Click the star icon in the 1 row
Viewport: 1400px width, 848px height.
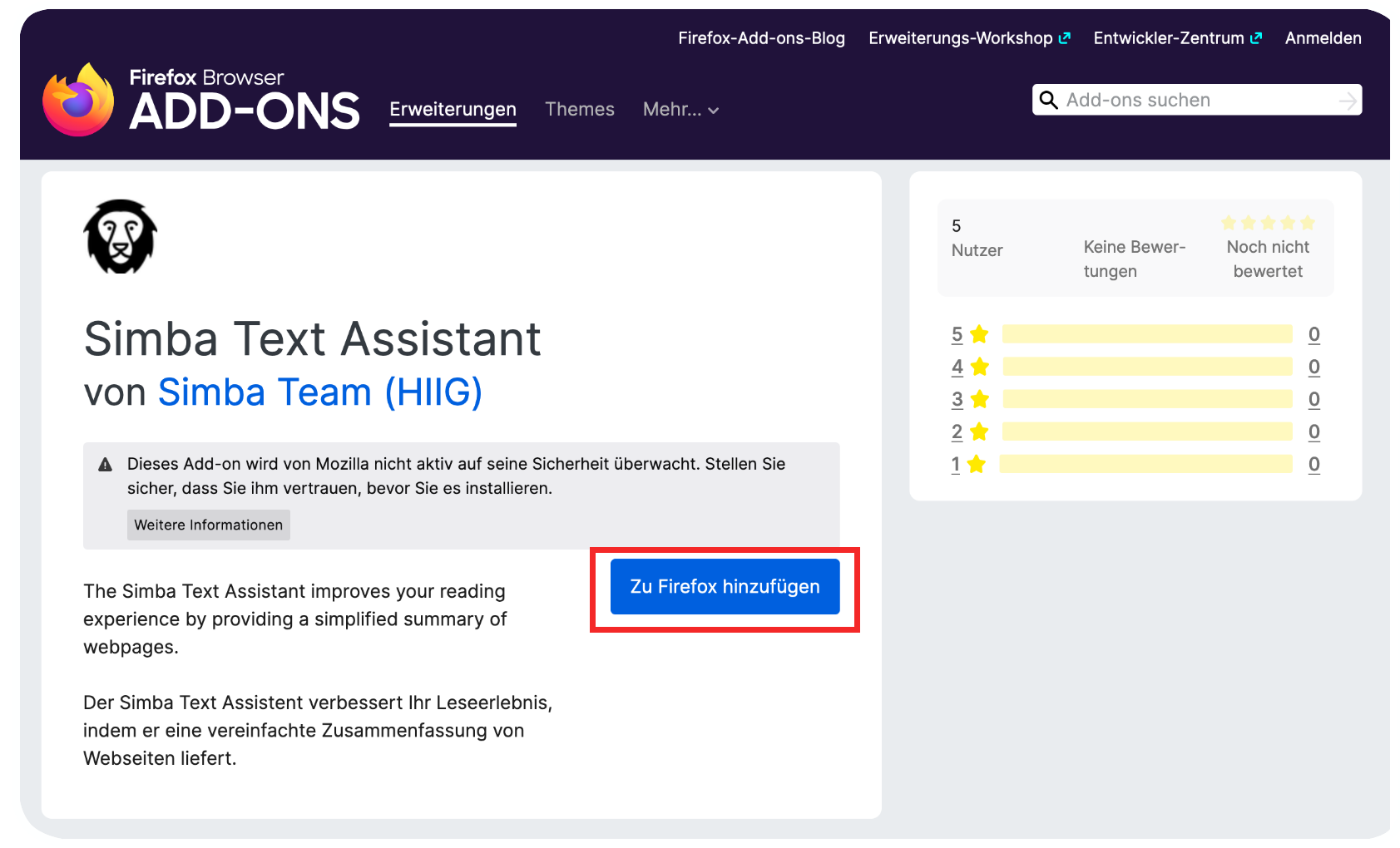coord(977,464)
